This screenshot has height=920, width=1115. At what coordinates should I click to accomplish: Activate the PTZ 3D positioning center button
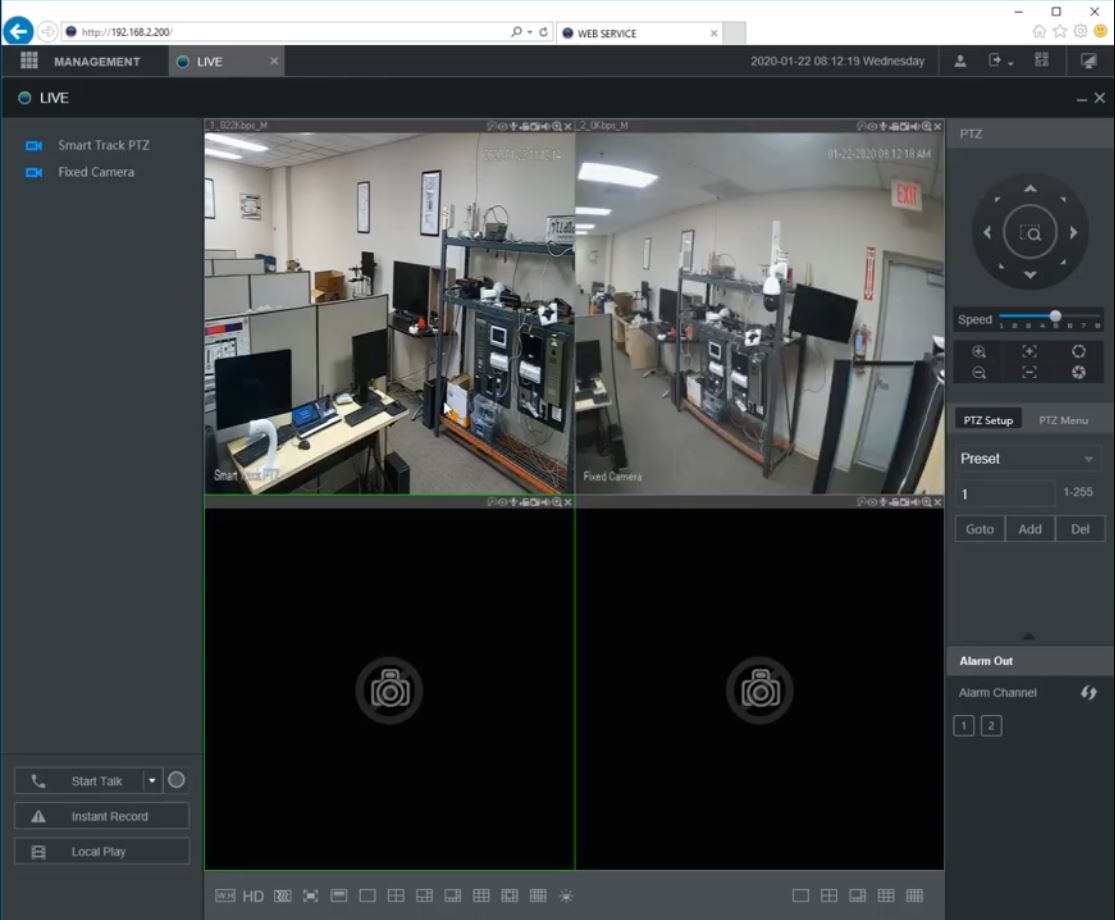point(1030,233)
